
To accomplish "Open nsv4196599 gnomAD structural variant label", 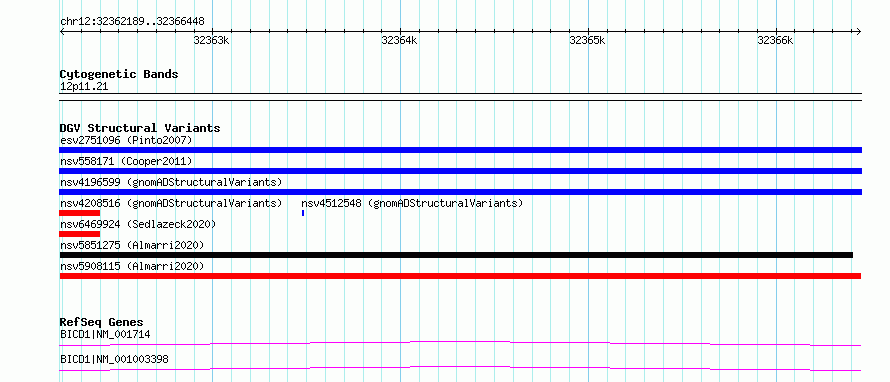I will (171, 182).
